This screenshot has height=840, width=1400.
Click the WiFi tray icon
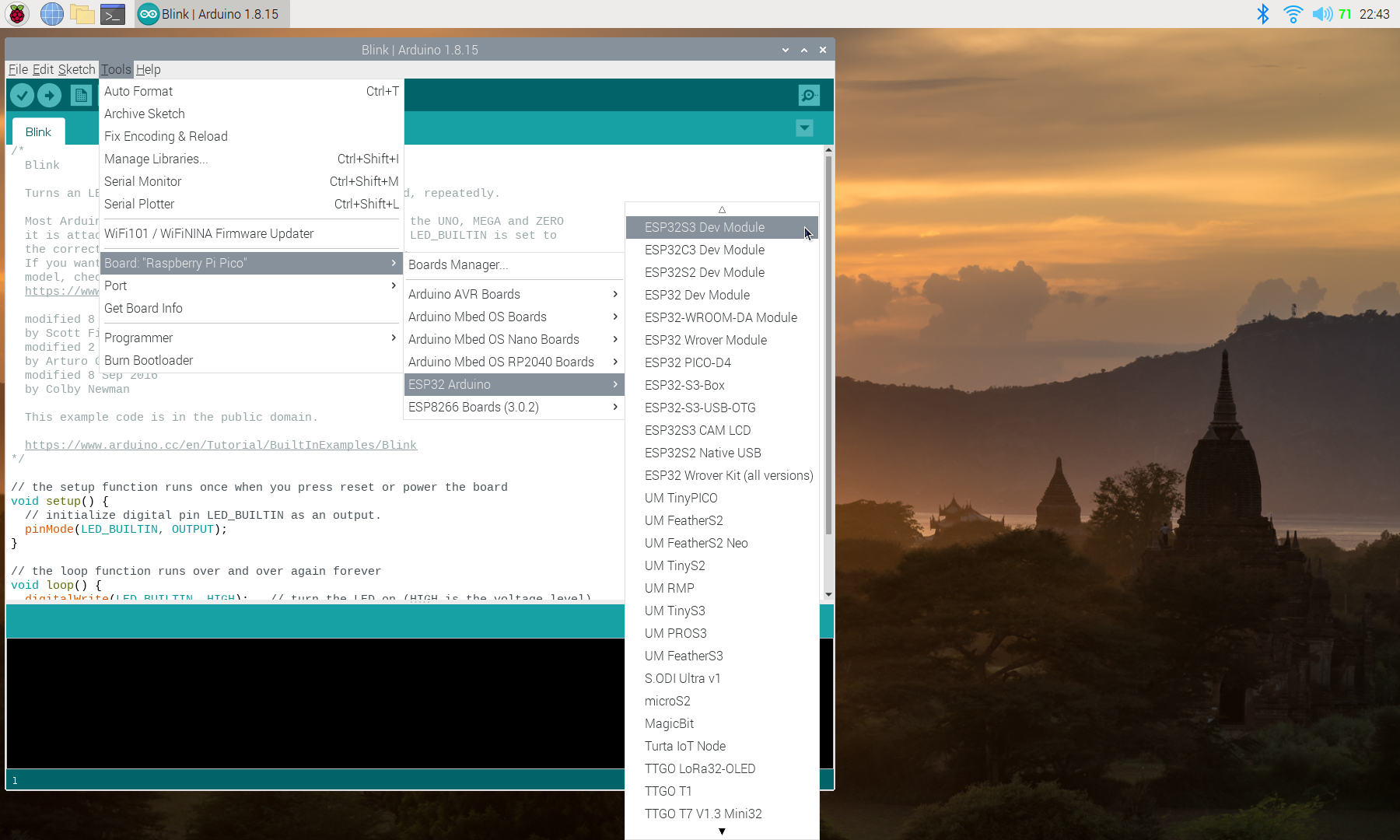pyautogui.click(x=1293, y=14)
